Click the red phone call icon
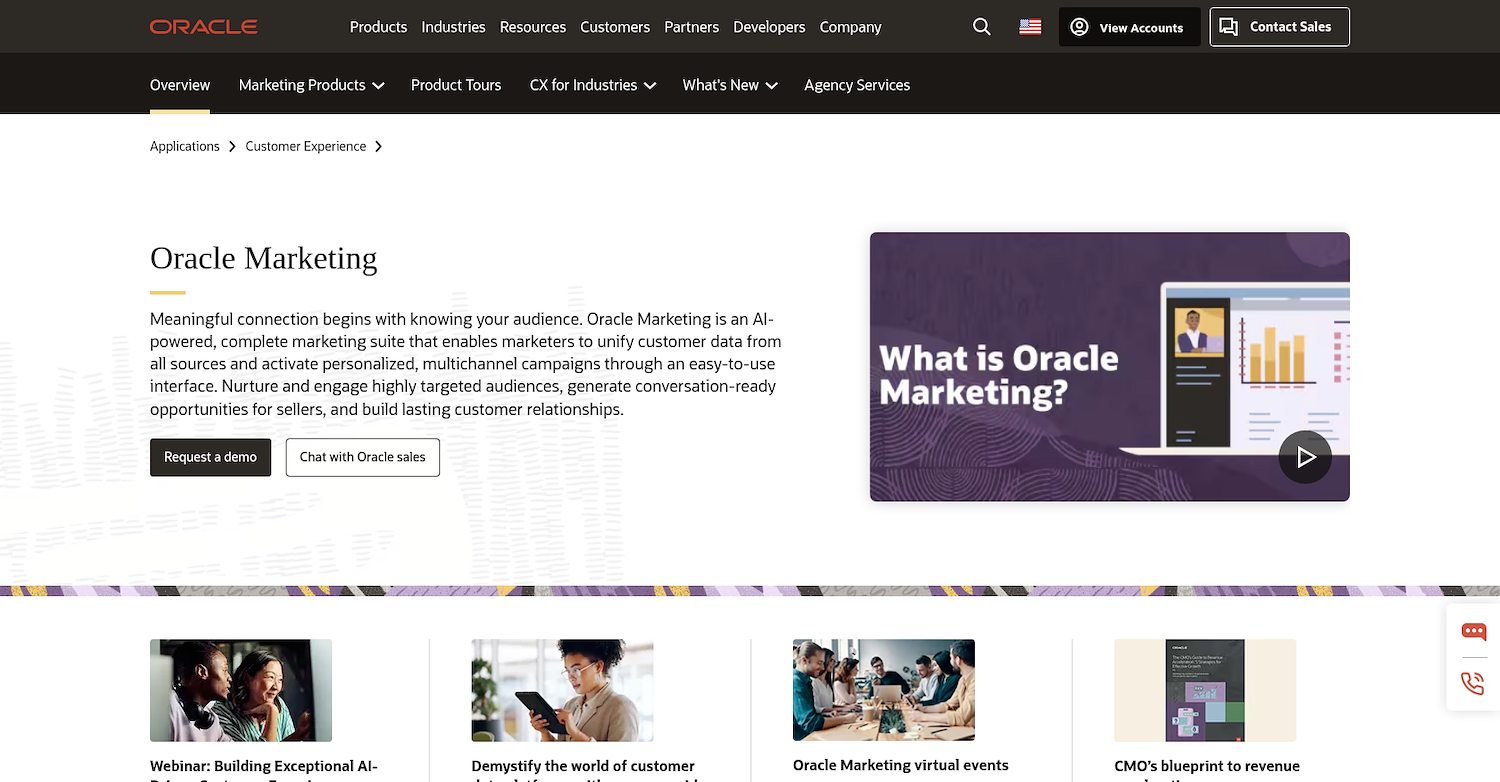 tap(1473, 684)
